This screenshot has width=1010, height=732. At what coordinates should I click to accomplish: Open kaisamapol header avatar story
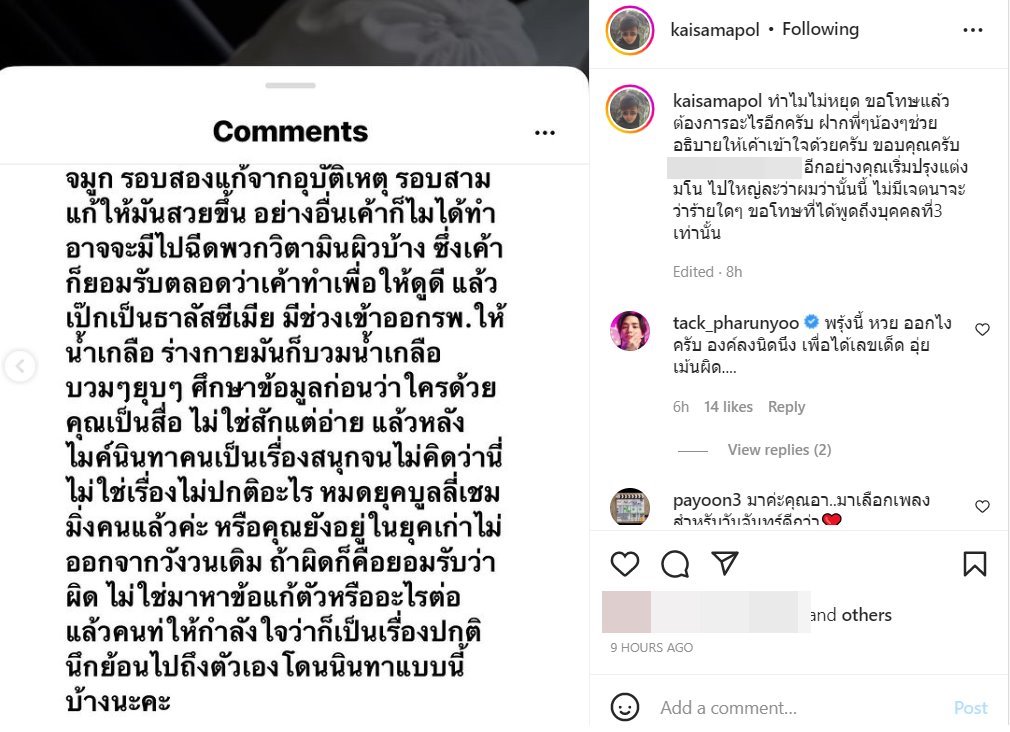(630, 30)
